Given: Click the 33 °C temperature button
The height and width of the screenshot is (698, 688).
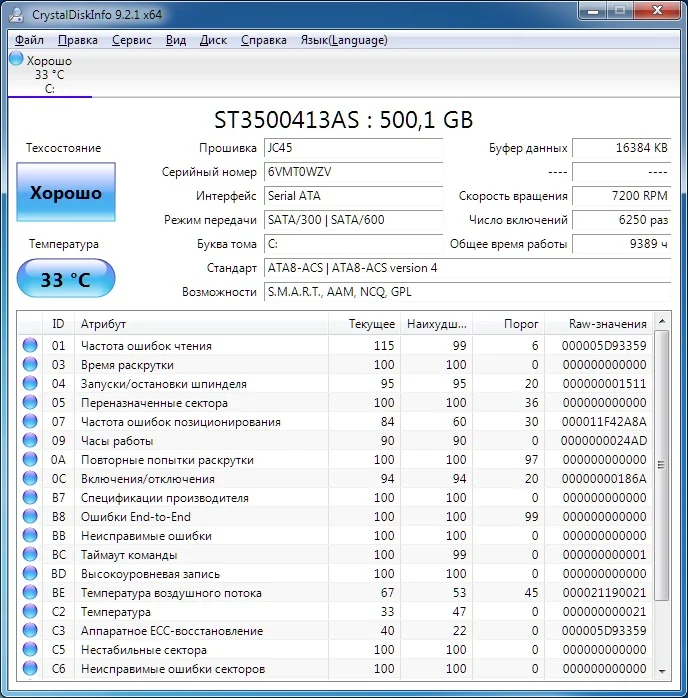Looking at the screenshot, I should [x=66, y=279].
